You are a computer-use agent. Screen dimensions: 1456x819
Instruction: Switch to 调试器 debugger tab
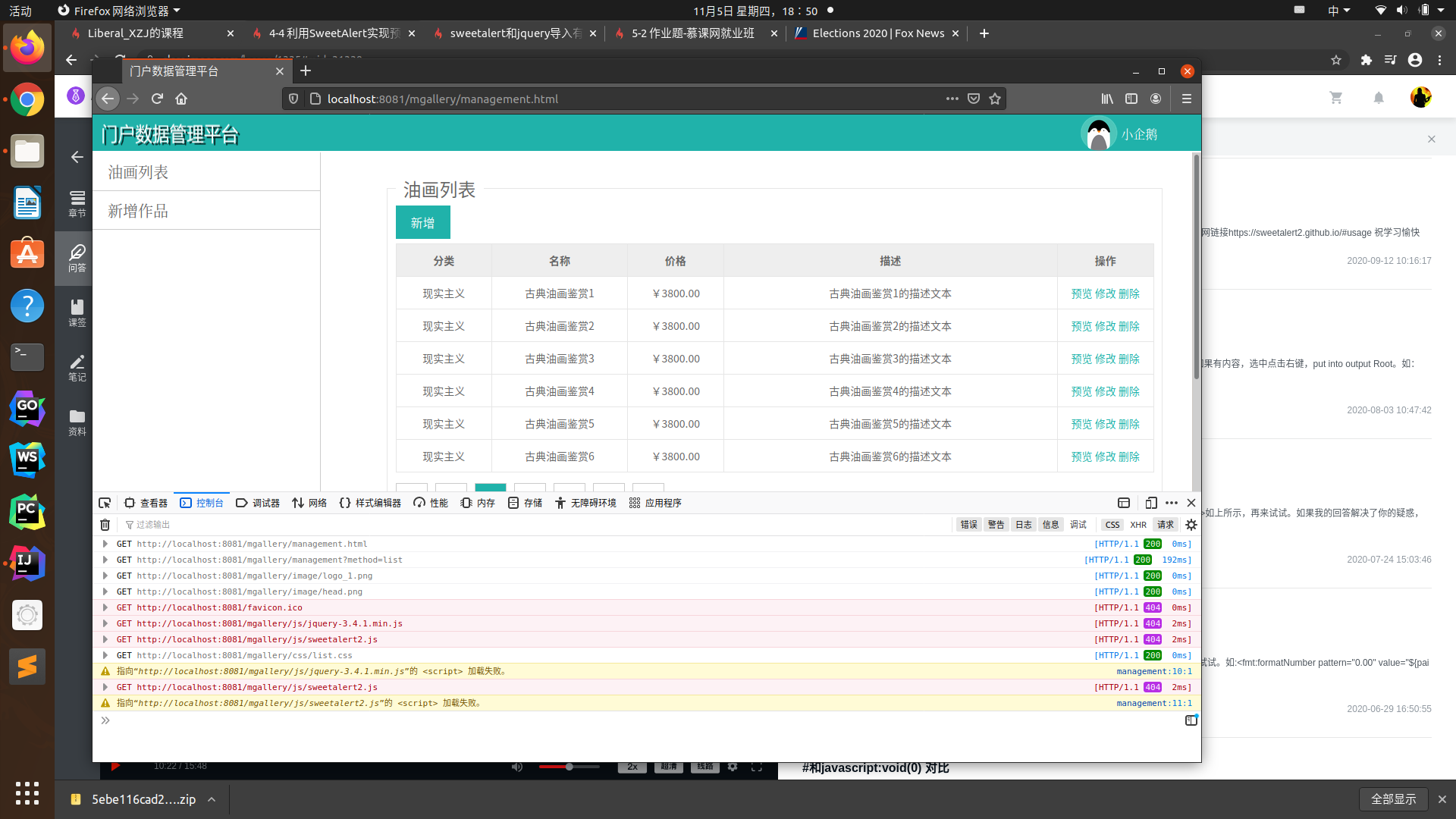[x=258, y=503]
